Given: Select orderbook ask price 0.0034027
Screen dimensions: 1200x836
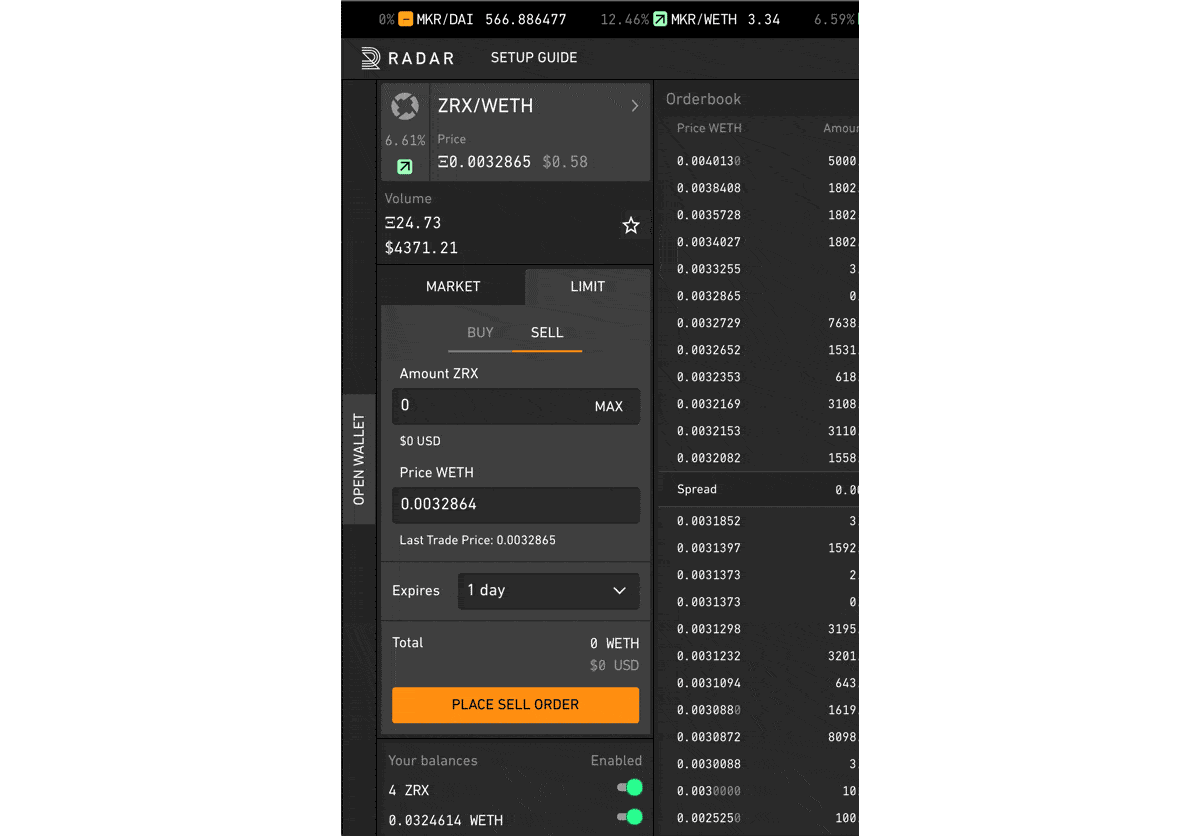Looking at the screenshot, I should 709,242.
